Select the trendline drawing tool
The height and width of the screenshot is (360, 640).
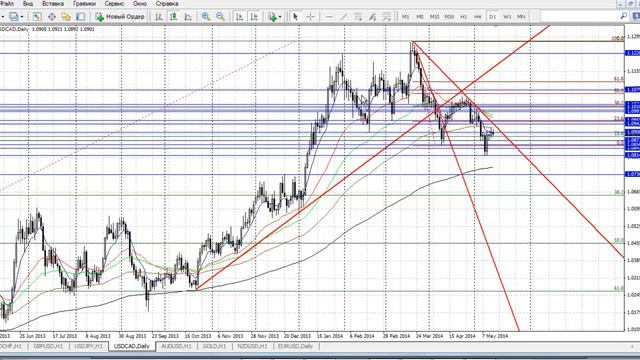[344, 17]
